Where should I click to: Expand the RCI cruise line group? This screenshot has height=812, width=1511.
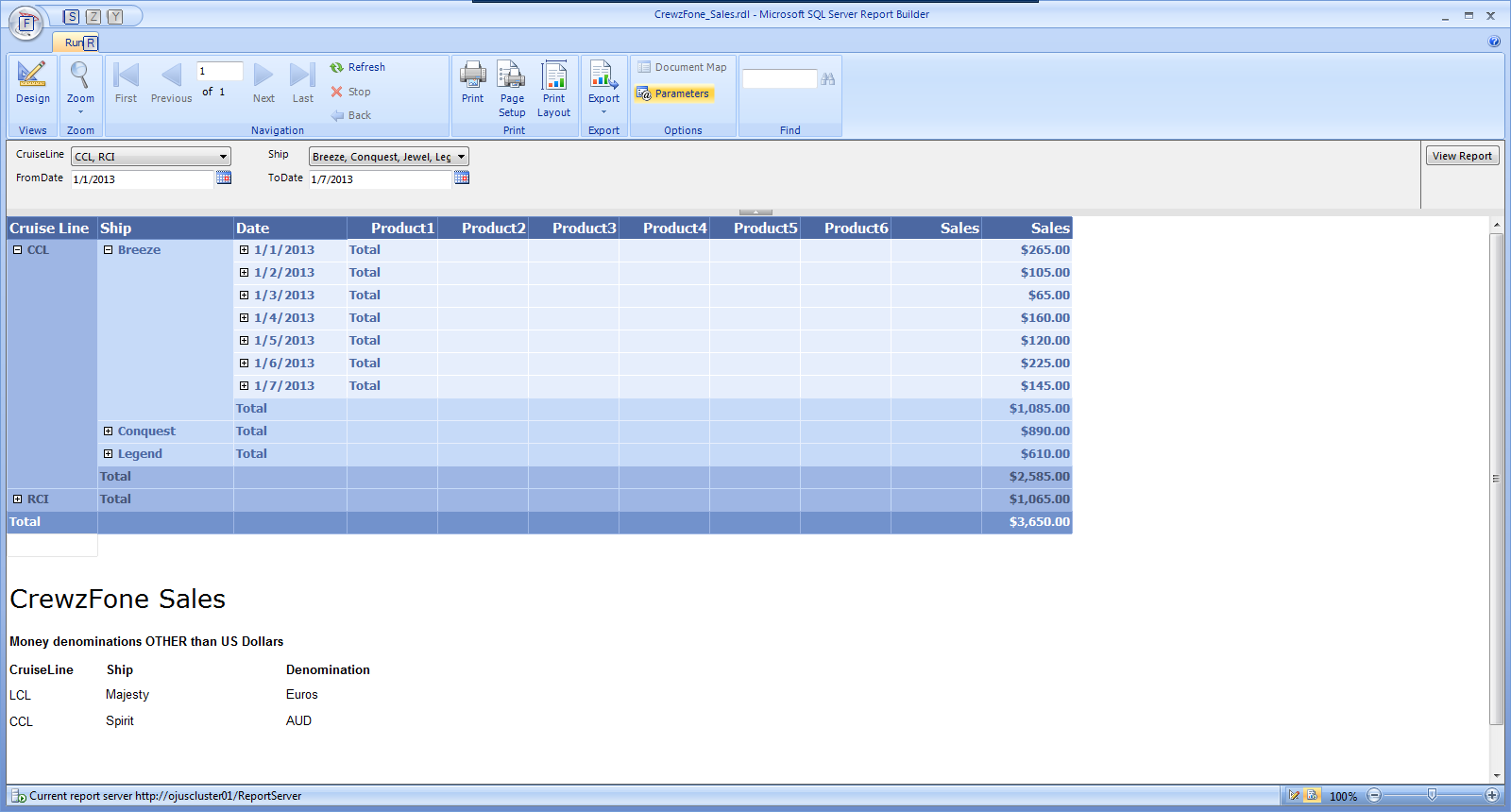click(x=17, y=499)
